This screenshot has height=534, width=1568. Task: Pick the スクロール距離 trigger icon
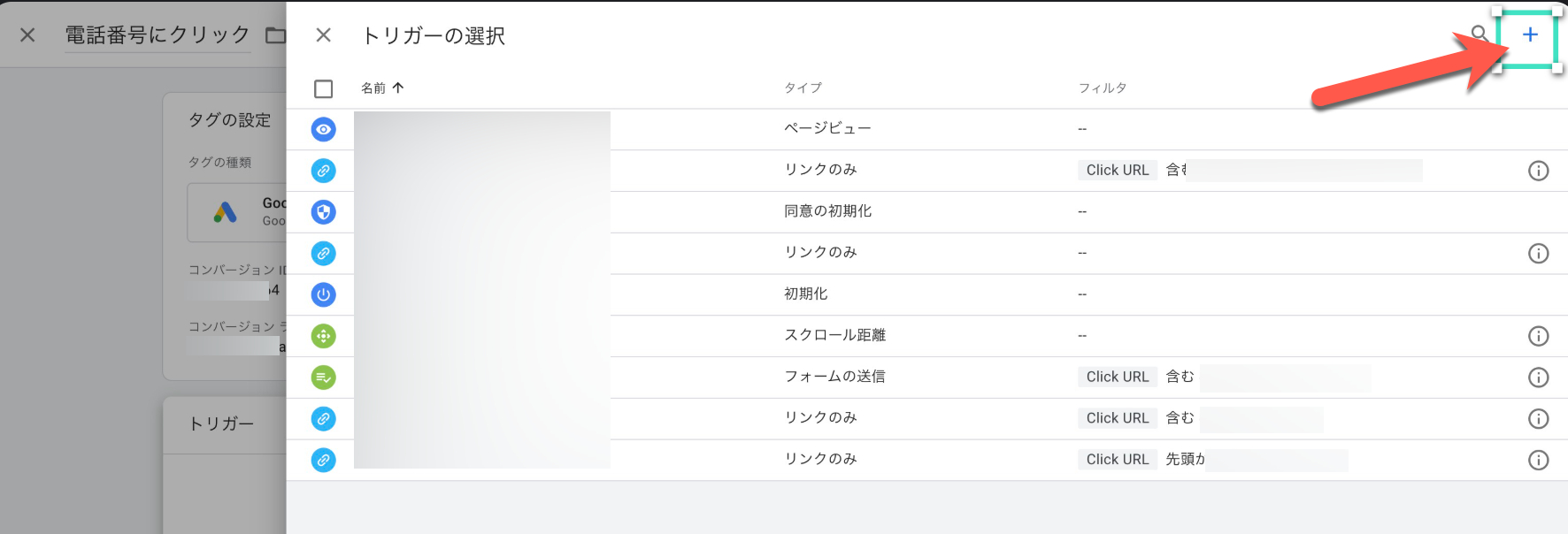point(324,336)
